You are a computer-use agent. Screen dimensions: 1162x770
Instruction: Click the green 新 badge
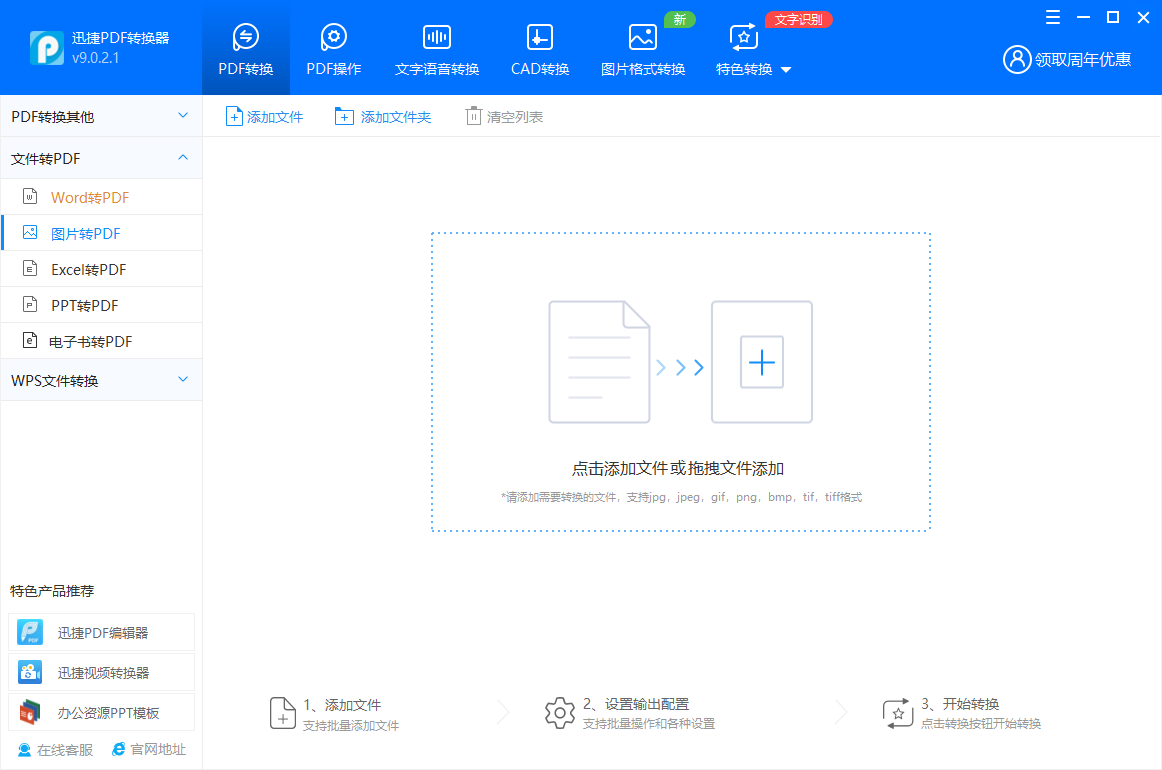tap(680, 19)
